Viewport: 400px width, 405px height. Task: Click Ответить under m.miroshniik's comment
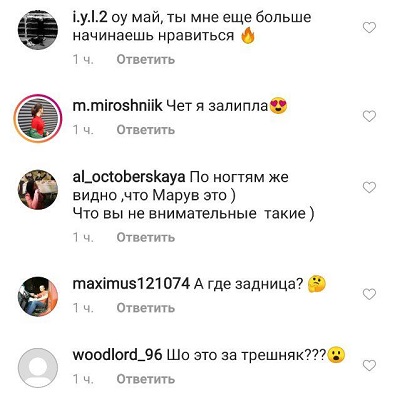[x=146, y=130]
